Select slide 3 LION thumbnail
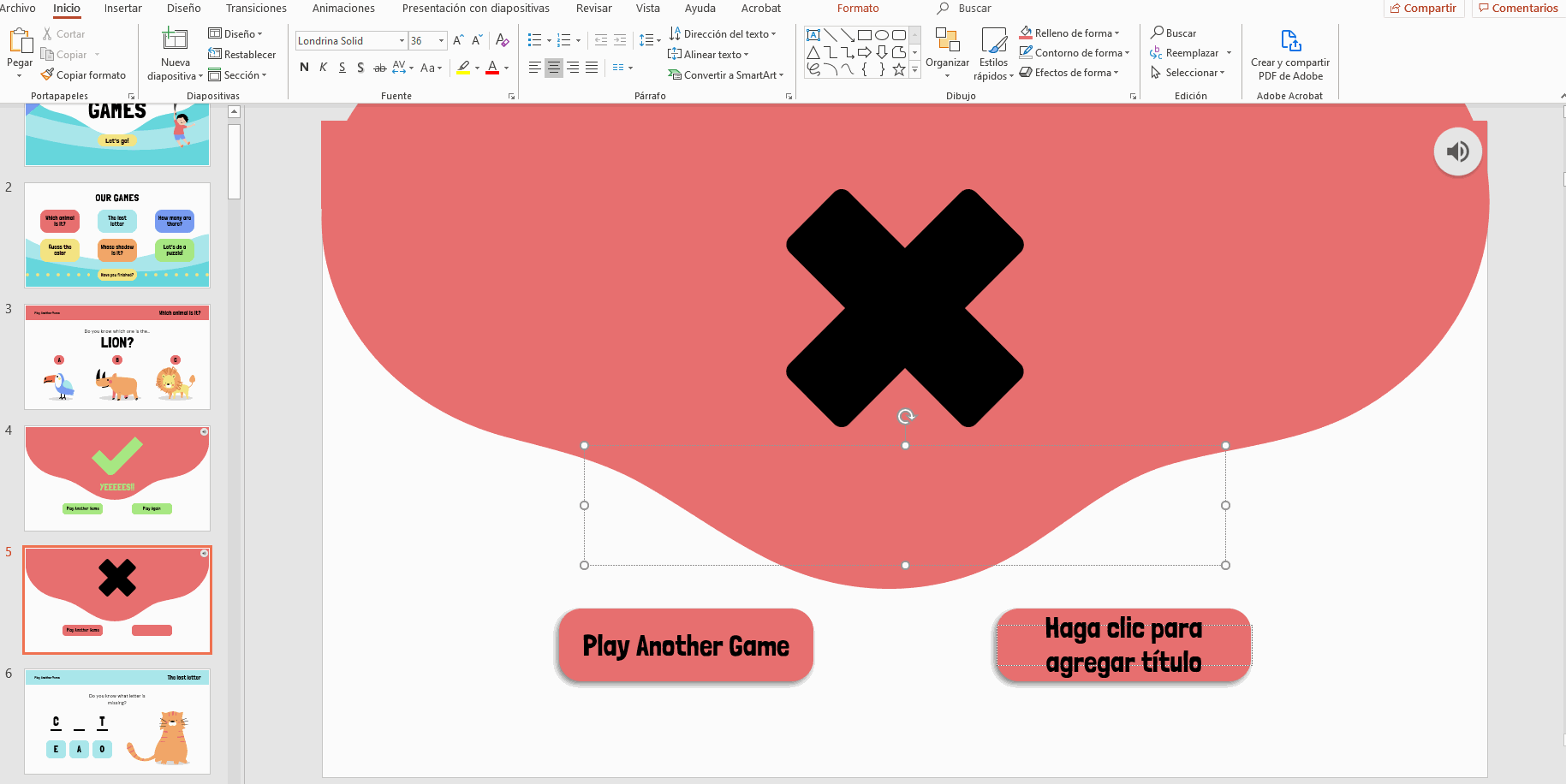 pyautogui.click(x=117, y=357)
